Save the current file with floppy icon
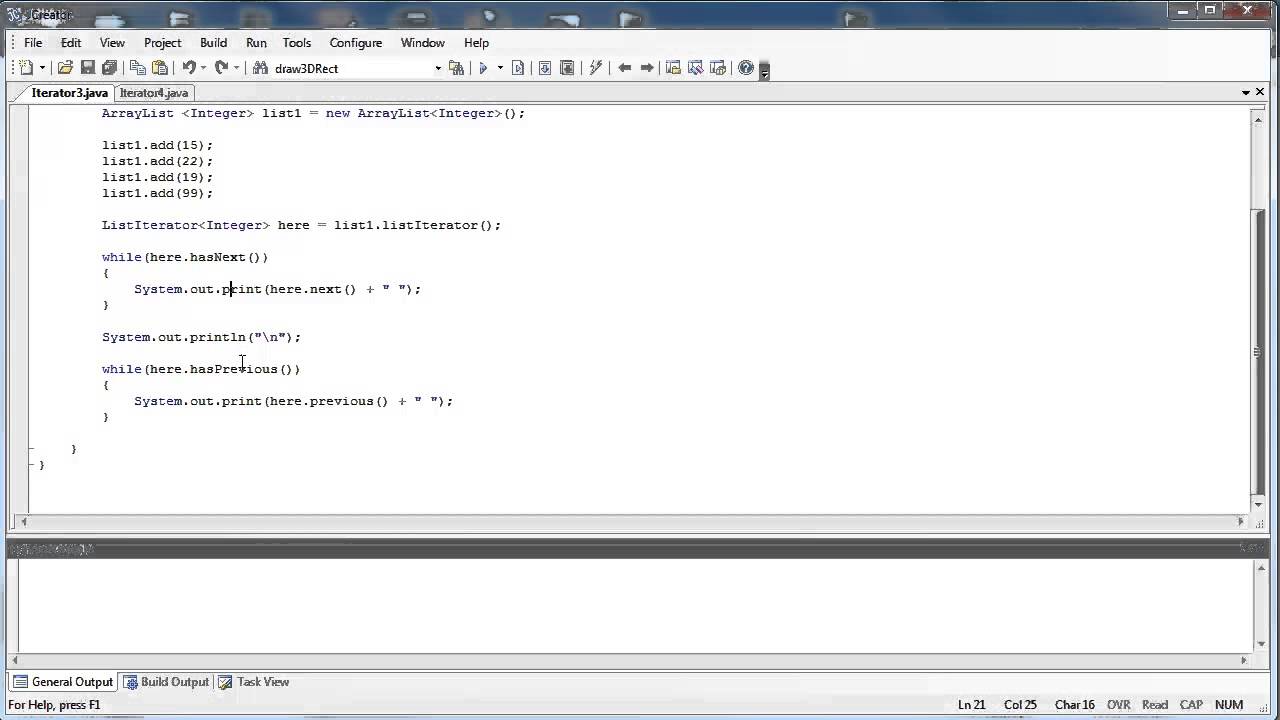 click(x=88, y=68)
